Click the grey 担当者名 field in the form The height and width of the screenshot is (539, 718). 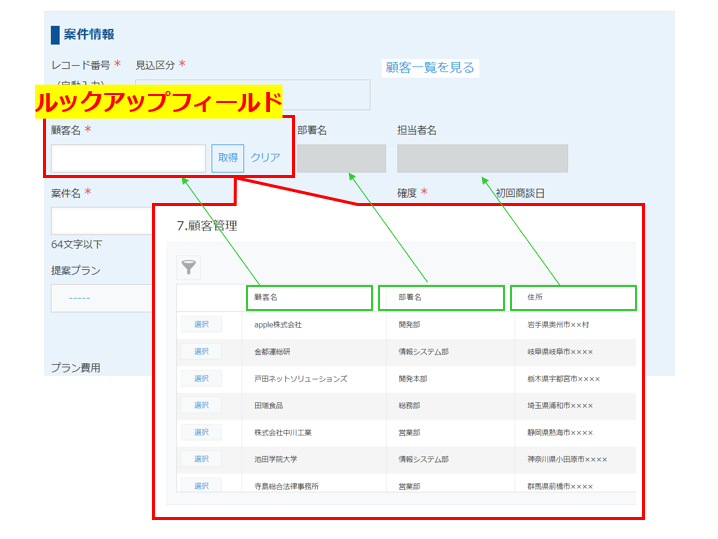482,158
